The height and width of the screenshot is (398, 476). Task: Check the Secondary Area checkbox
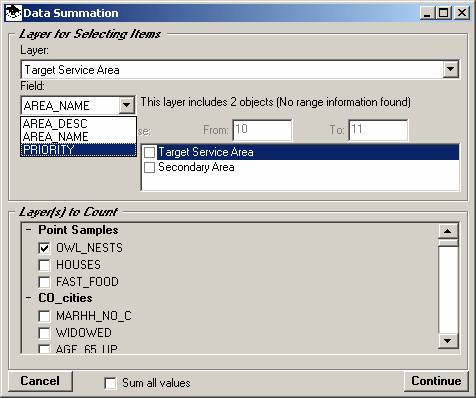coord(149,167)
